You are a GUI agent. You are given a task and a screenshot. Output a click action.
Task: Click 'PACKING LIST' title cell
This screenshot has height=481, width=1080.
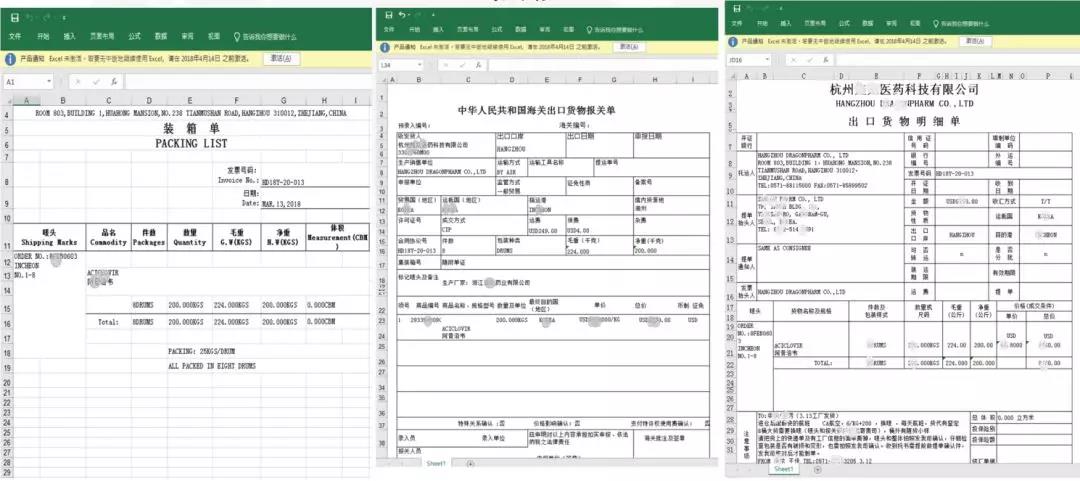click(x=191, y=143)
